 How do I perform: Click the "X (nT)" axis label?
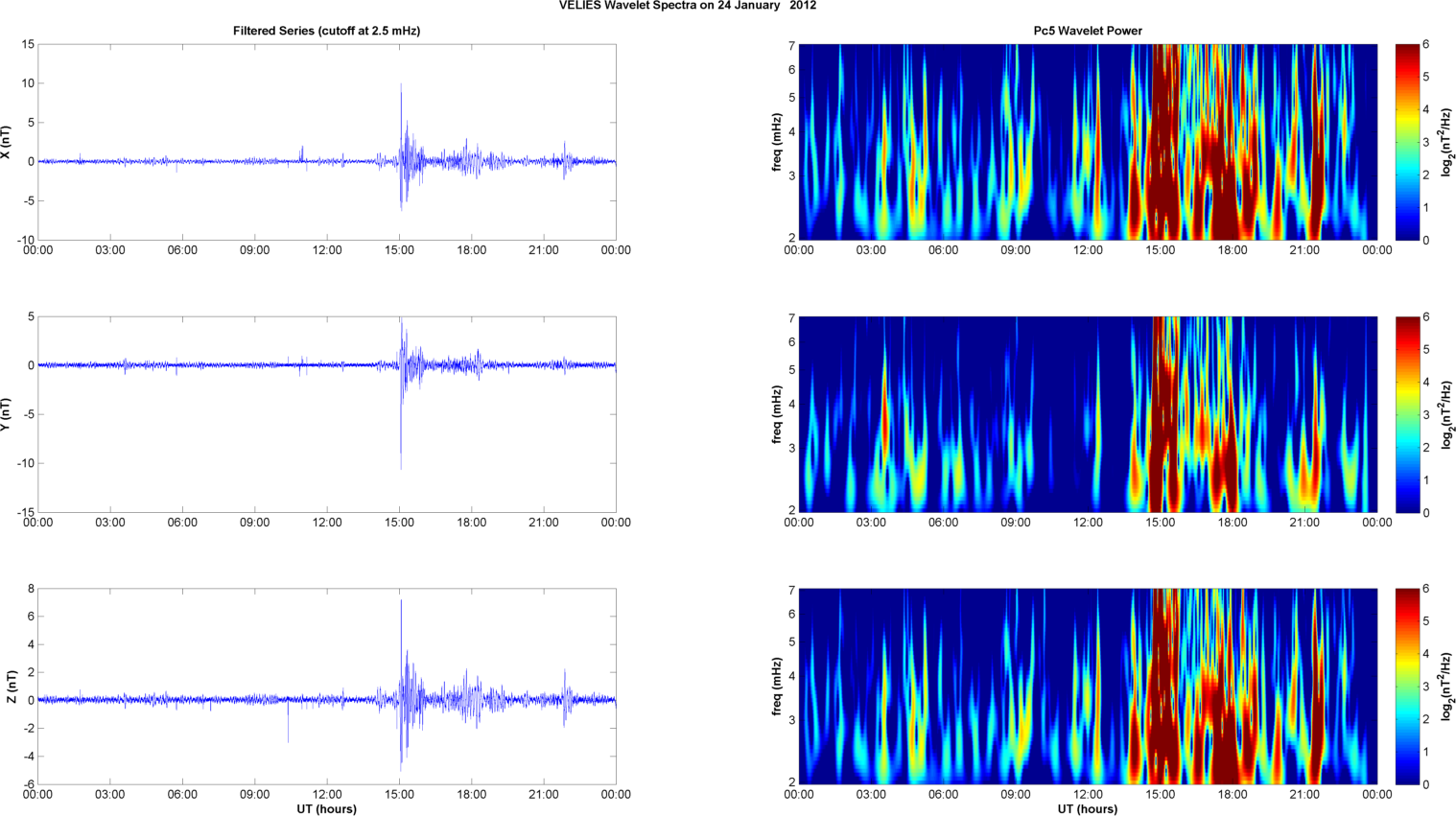[x=6, y=142]
